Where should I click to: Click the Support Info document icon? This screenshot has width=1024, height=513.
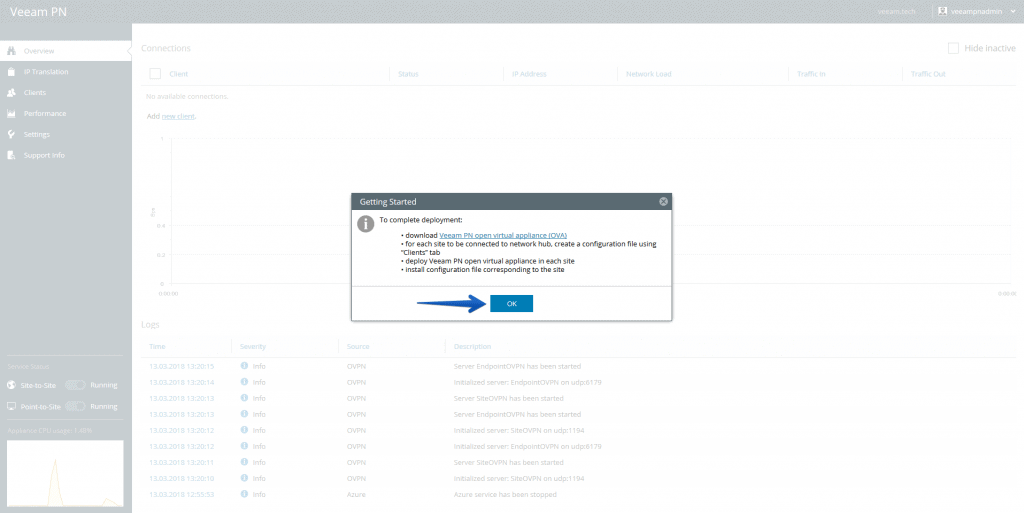[11, 155]
